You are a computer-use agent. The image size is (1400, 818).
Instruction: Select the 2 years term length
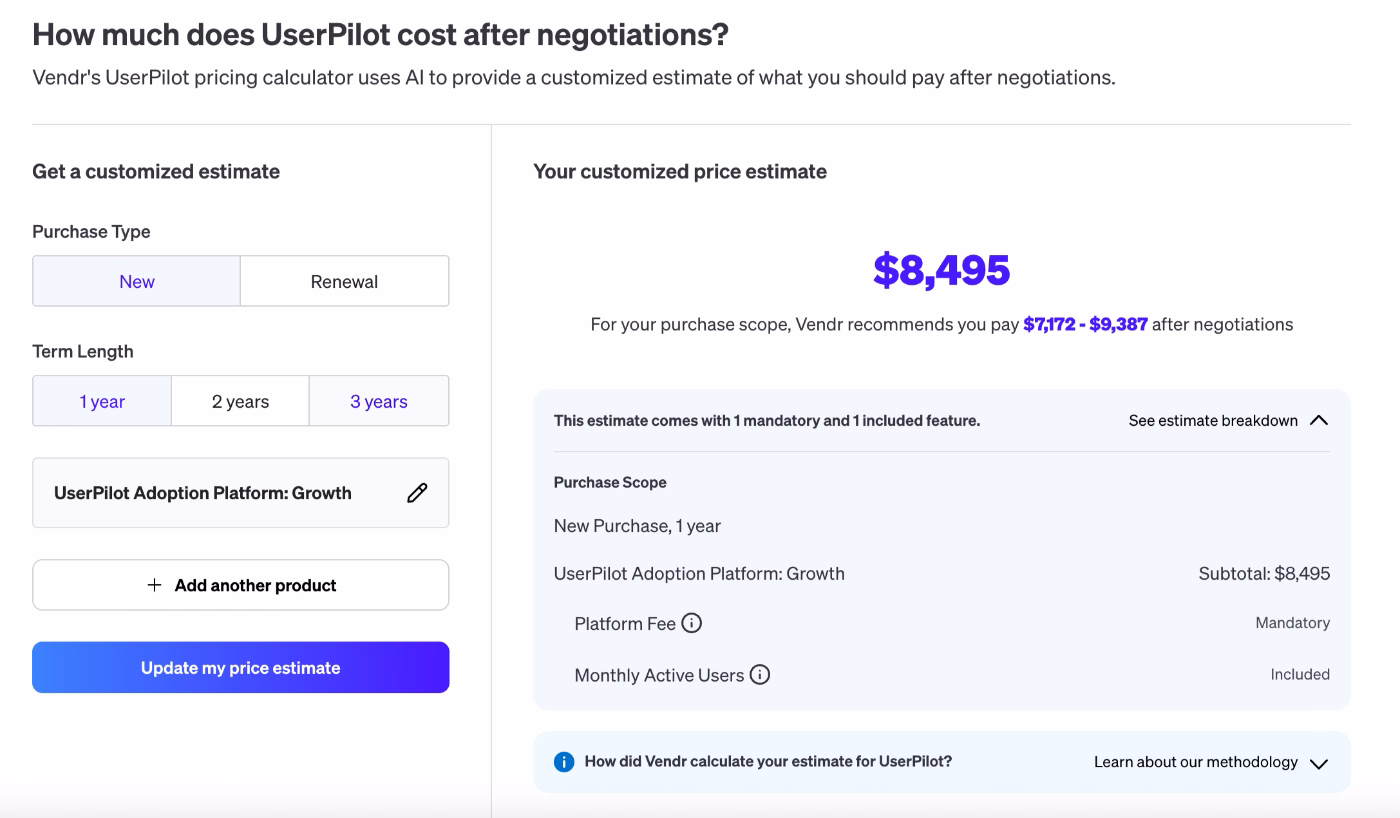(x=240, y=400)
